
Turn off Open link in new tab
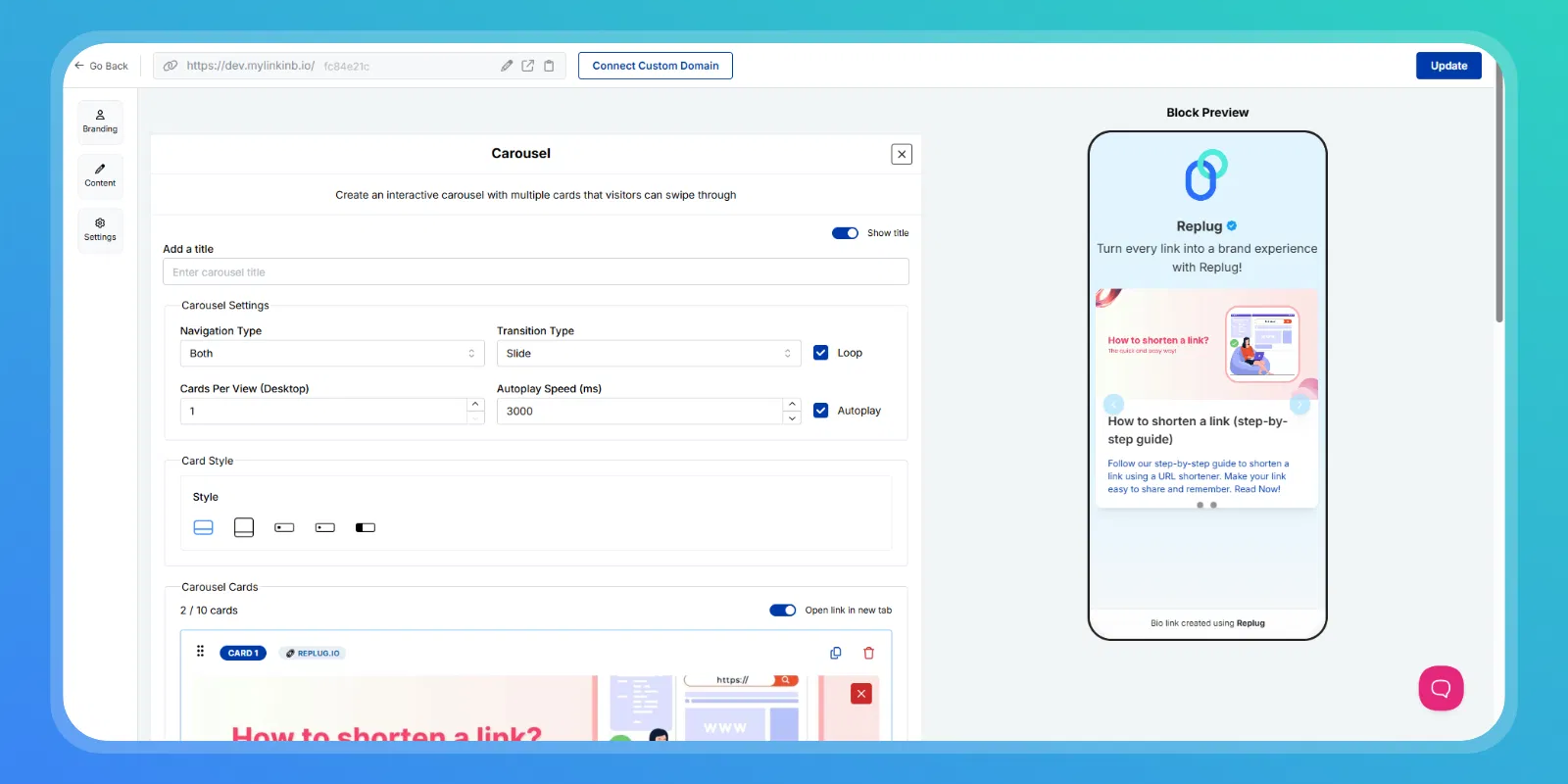[x=782, y=611]
